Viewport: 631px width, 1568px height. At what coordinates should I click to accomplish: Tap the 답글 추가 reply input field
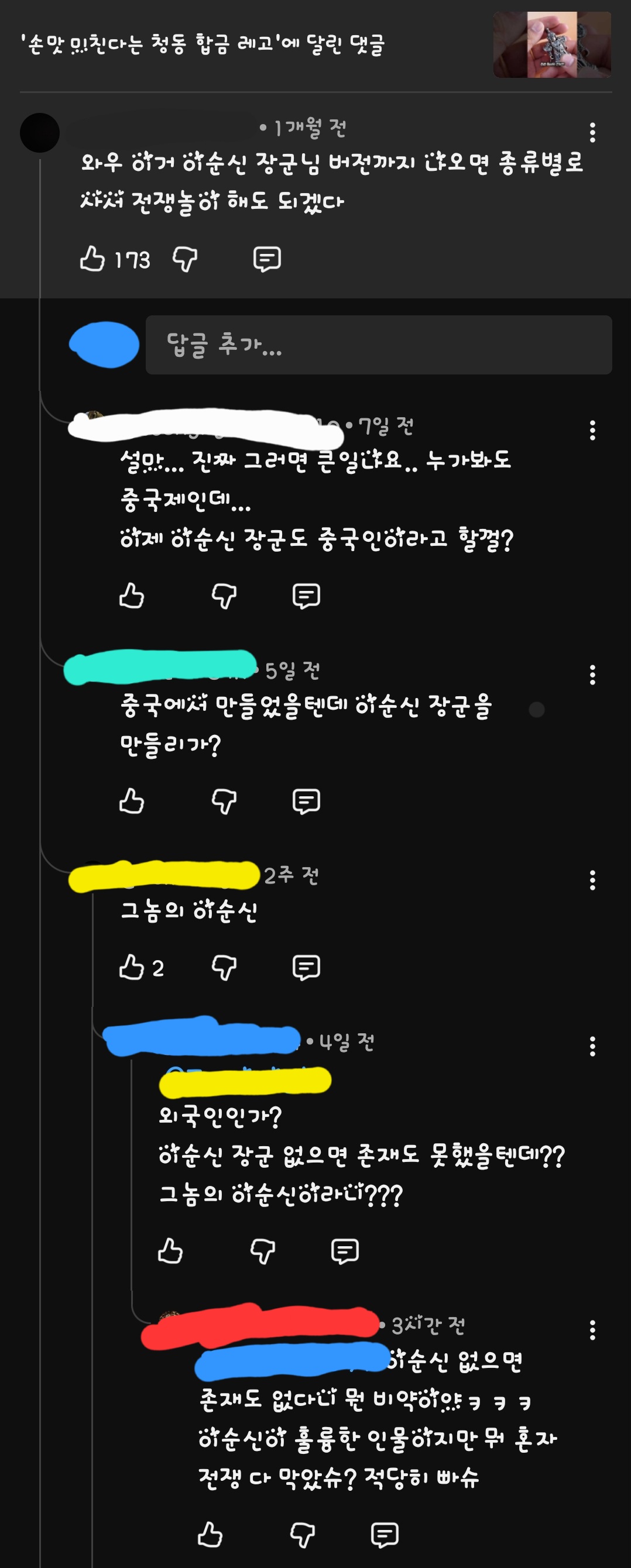coord(378,345)
